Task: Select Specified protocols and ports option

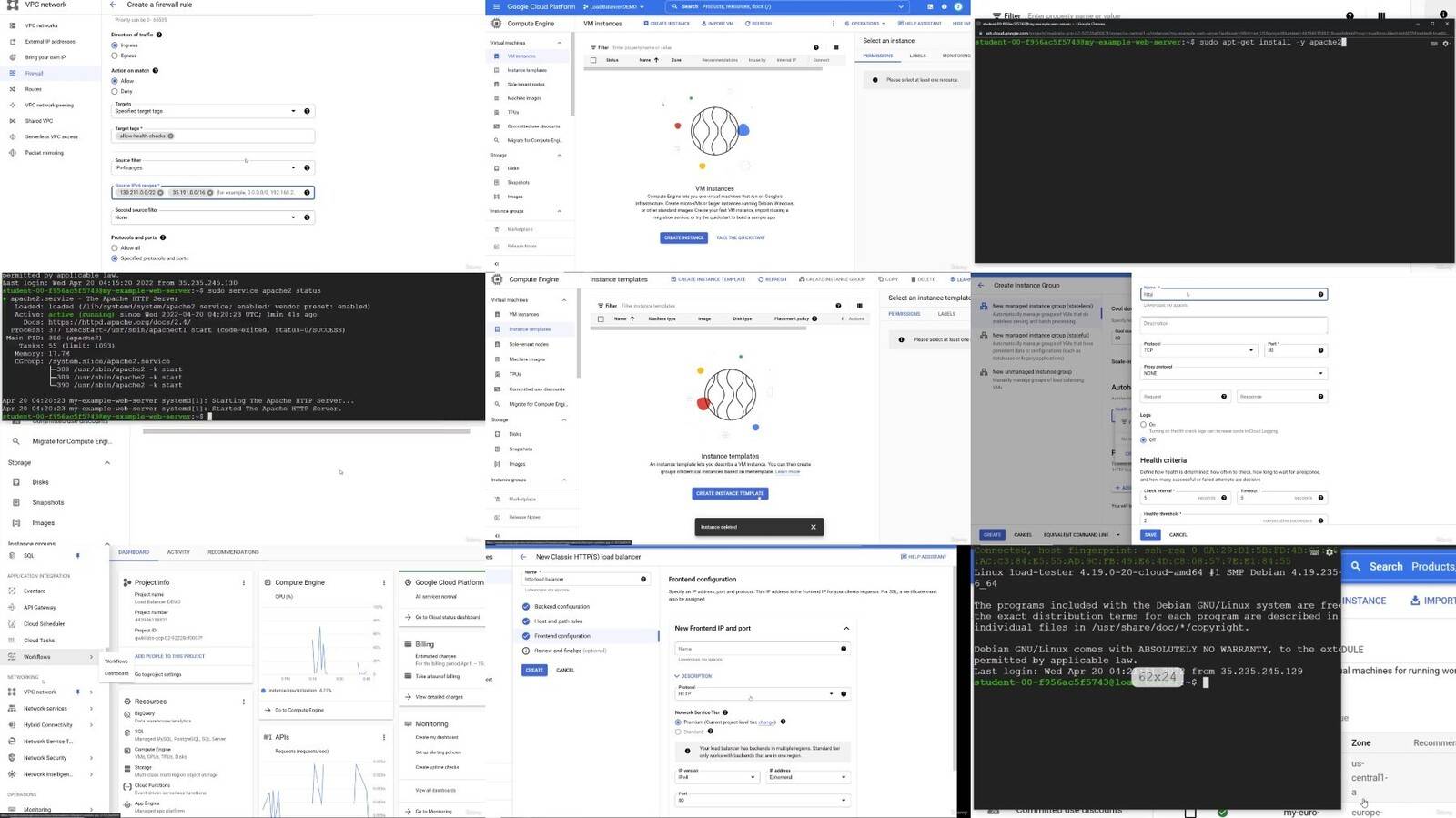Action: 115,258
